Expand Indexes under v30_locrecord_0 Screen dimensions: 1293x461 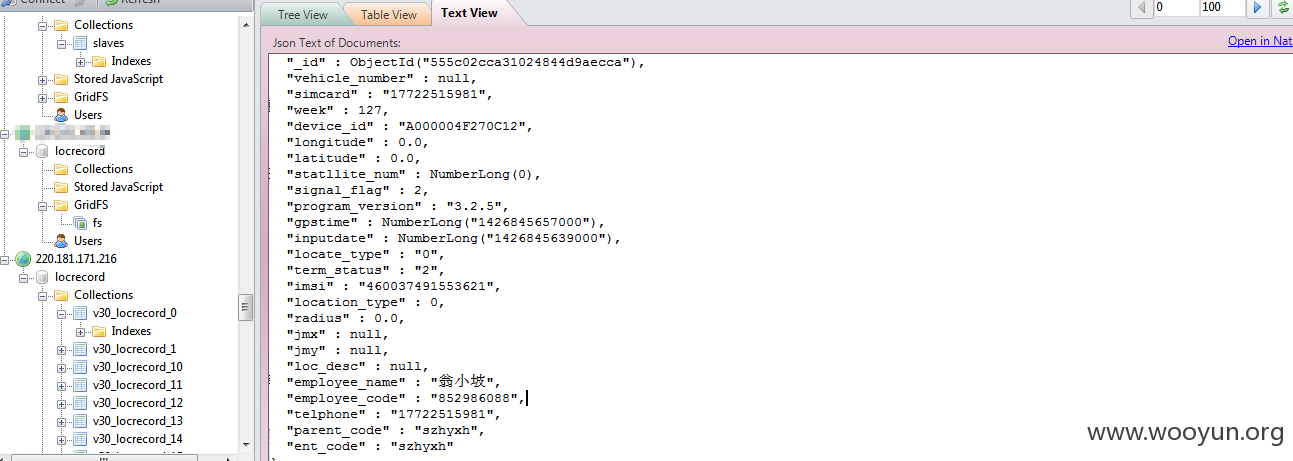tap(79, 331)
